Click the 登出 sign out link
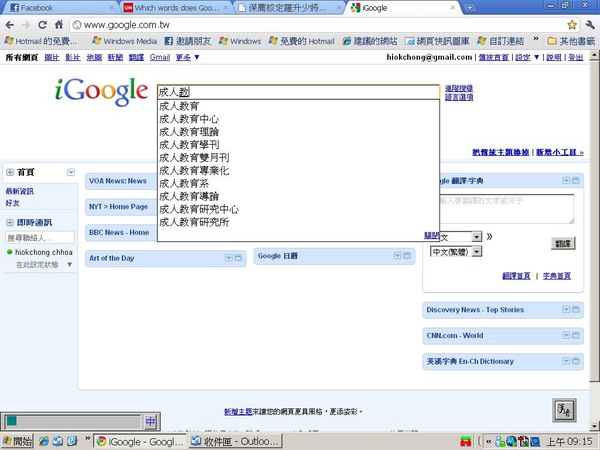This screenshot has width=600, height=450. (576, 57)
